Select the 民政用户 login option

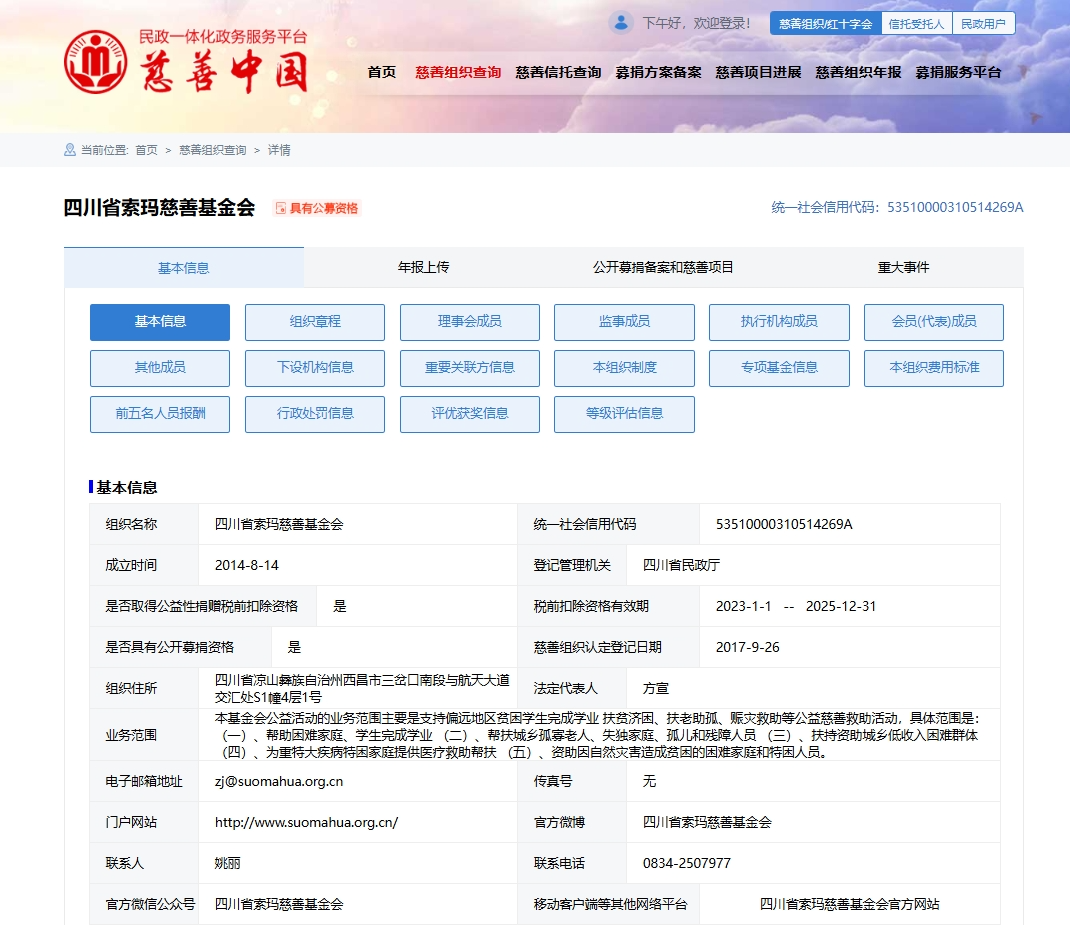pos(983,23)
